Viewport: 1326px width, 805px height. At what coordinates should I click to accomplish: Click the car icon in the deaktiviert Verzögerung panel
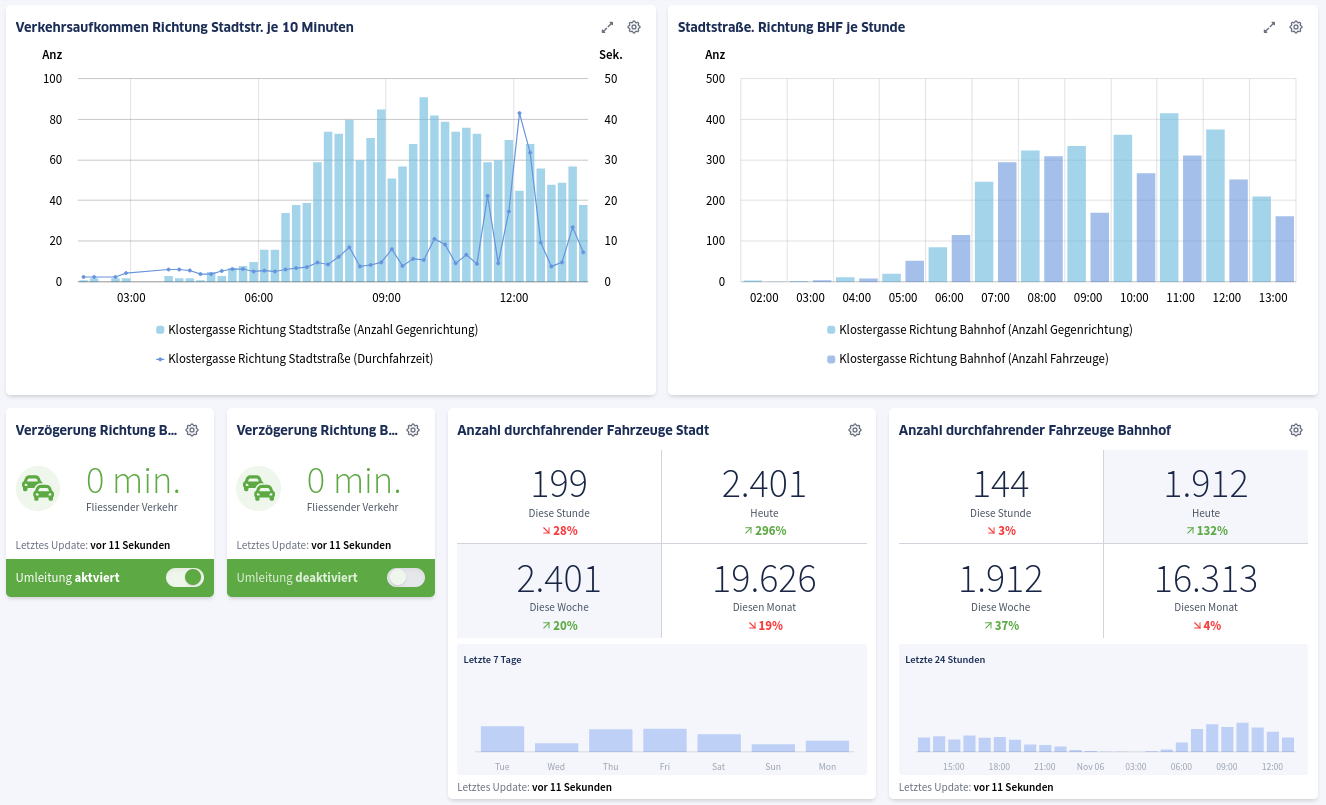pos(258,488)
